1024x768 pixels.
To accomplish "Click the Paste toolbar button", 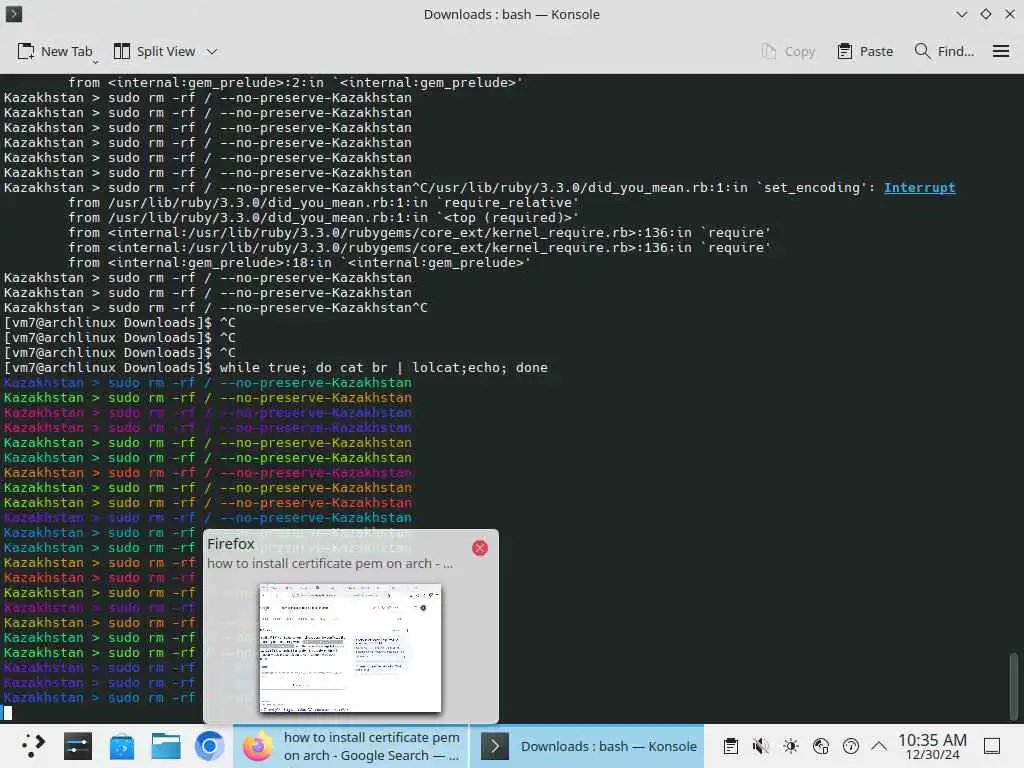I will point(865,51).
